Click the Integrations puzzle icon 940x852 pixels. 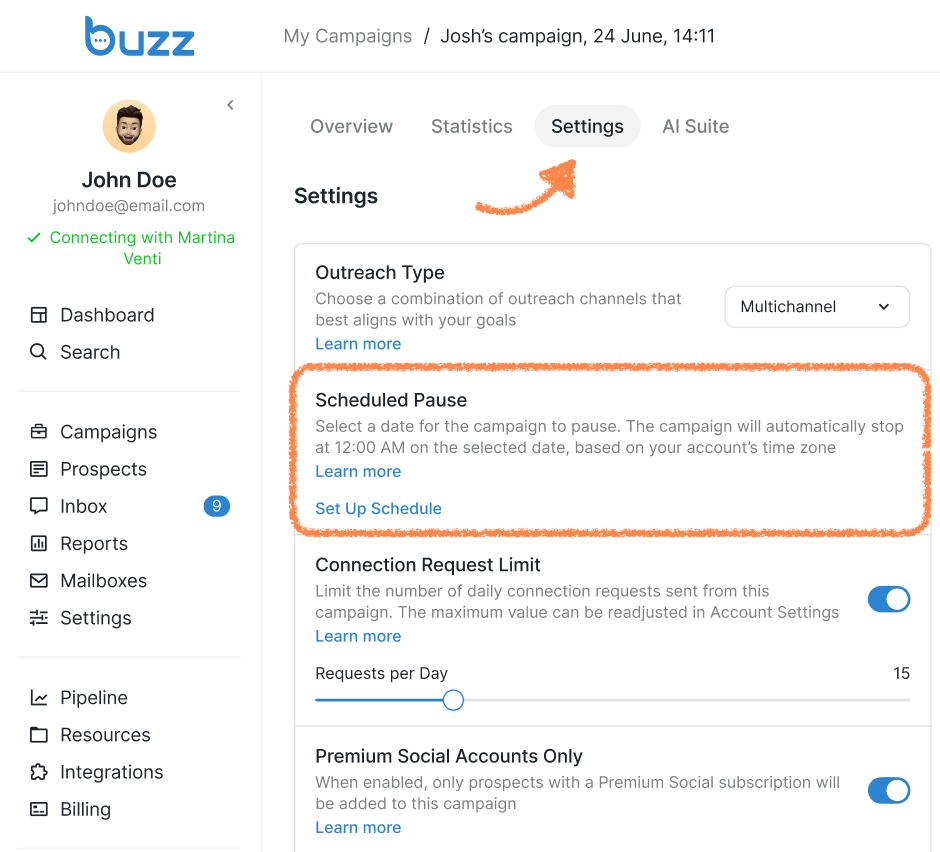tap(39, 772)
